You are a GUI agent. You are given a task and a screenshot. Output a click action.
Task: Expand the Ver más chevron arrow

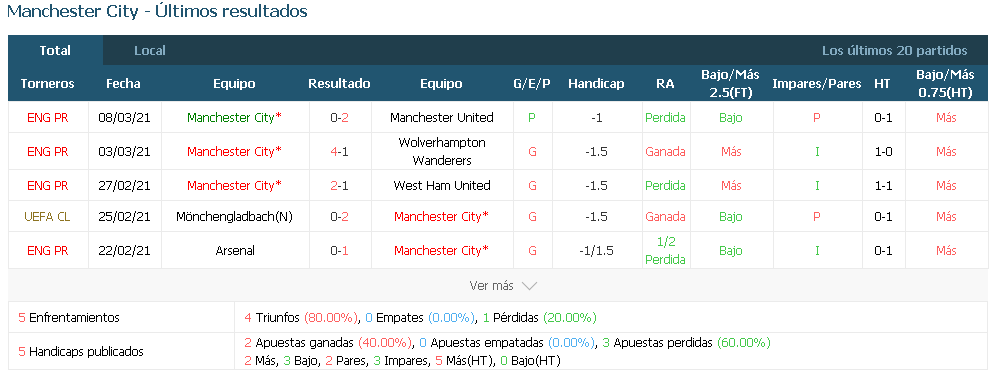click(529, 286)
